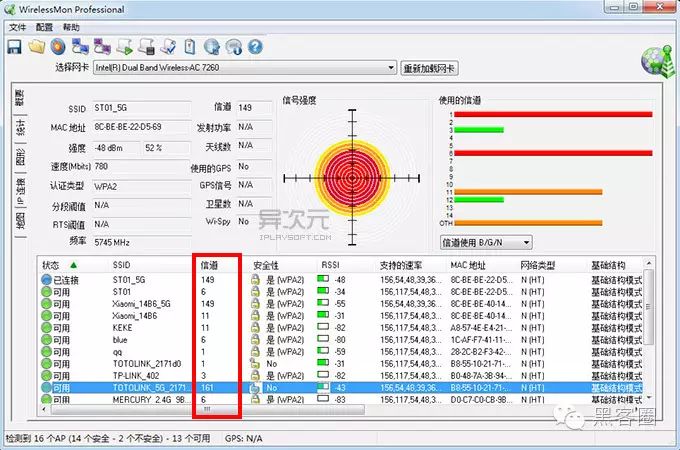Open the 帮助 menu
Image resolution: width=680 pixels, height=450 pixels.
[x=71, y=27]
